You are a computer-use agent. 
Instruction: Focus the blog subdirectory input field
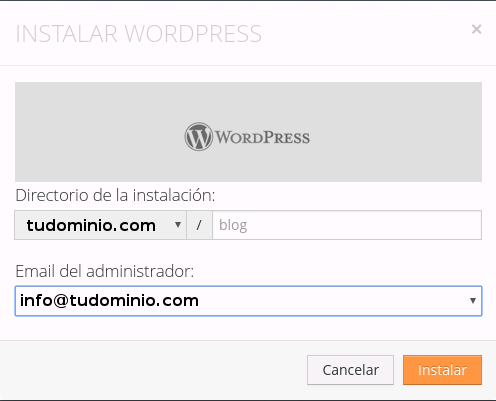[347, 225]
